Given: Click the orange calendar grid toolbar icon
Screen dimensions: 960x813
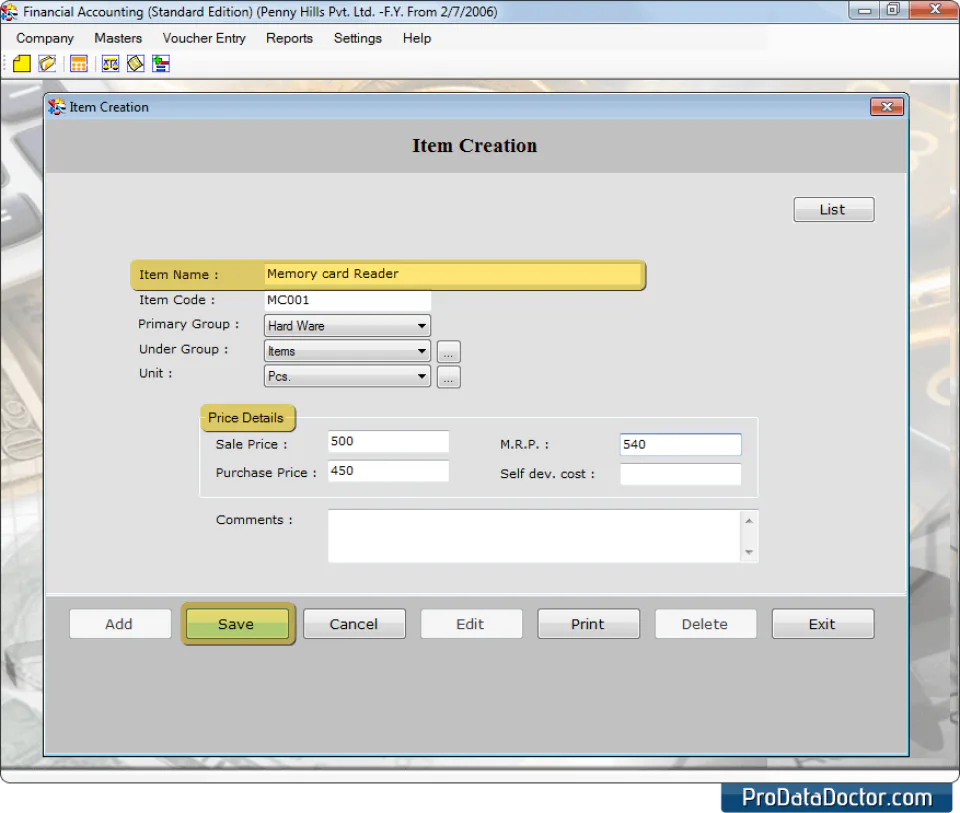Looking at the screenshot, I should click(79, 64).
